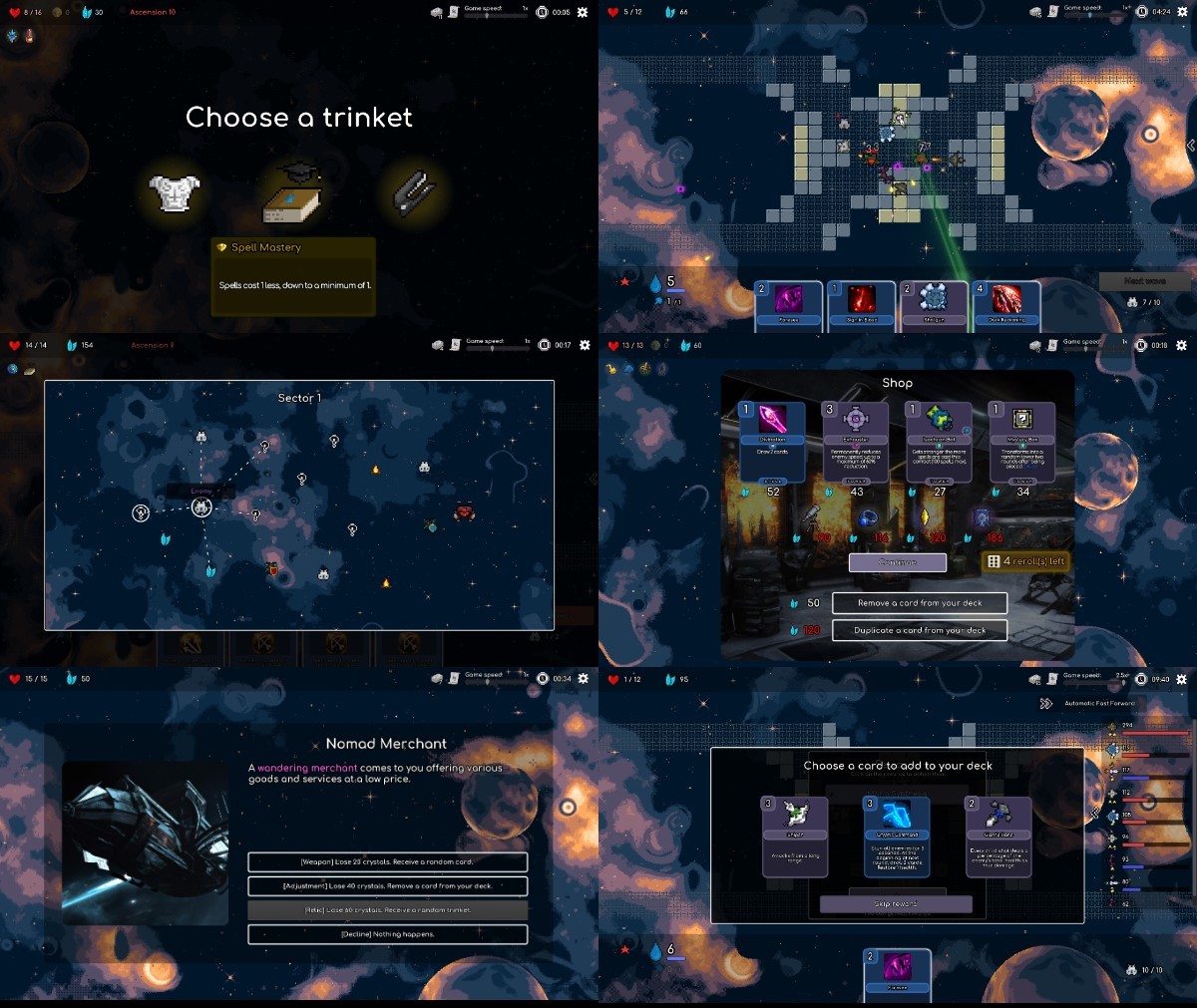Select the circled start node on Sector 1 map
The image size is (1197, 1008).
click(x=141, y=512)
